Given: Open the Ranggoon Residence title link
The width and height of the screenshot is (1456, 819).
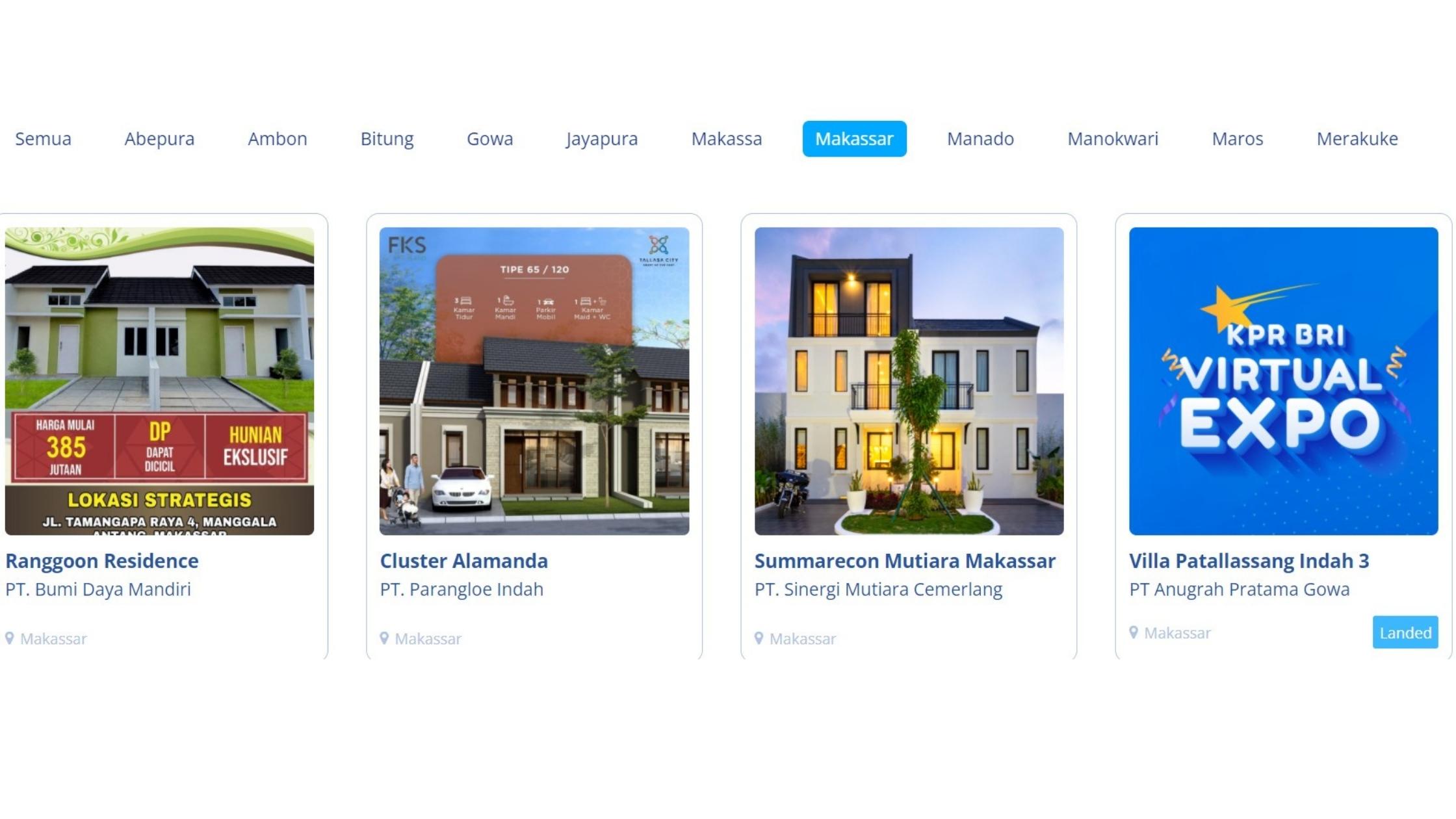Looking at the screenshot, I should pos(102,561).
